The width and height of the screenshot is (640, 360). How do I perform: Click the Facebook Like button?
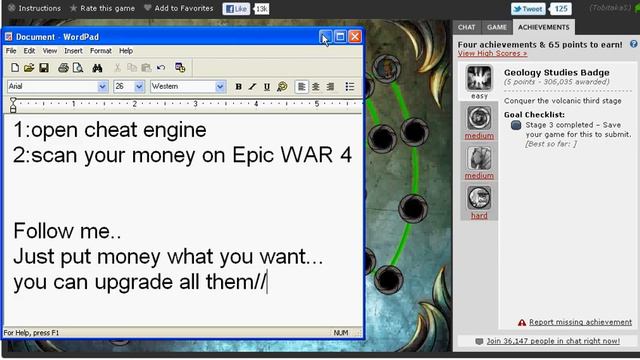236,9
